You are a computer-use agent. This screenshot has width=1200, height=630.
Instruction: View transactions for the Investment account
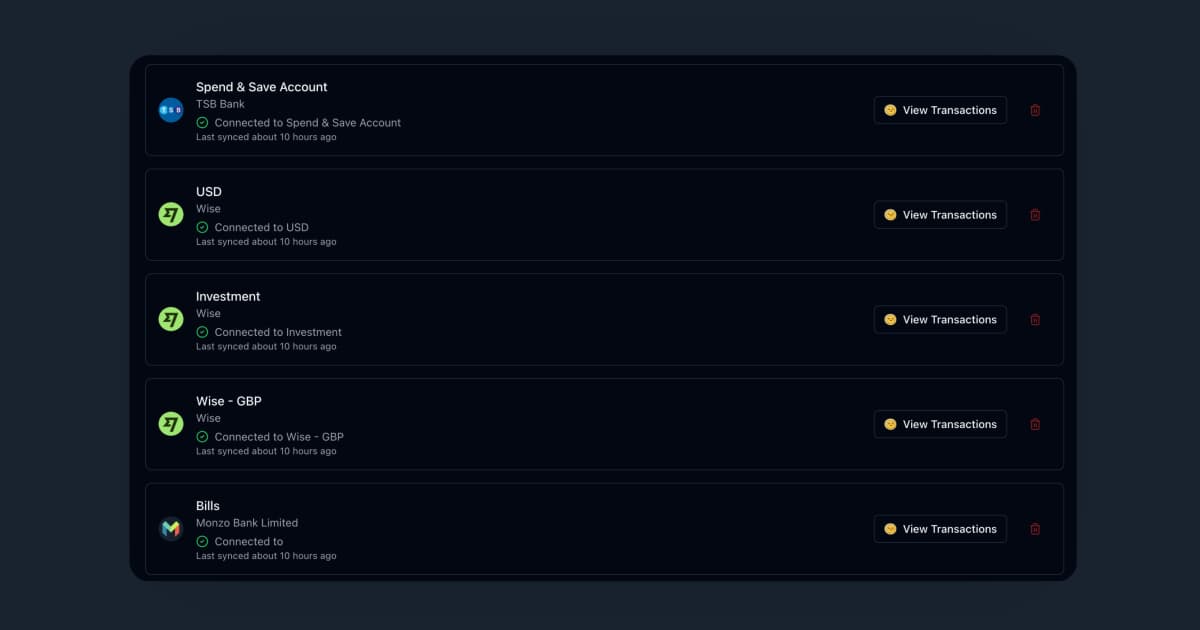(x=940, y=319)
